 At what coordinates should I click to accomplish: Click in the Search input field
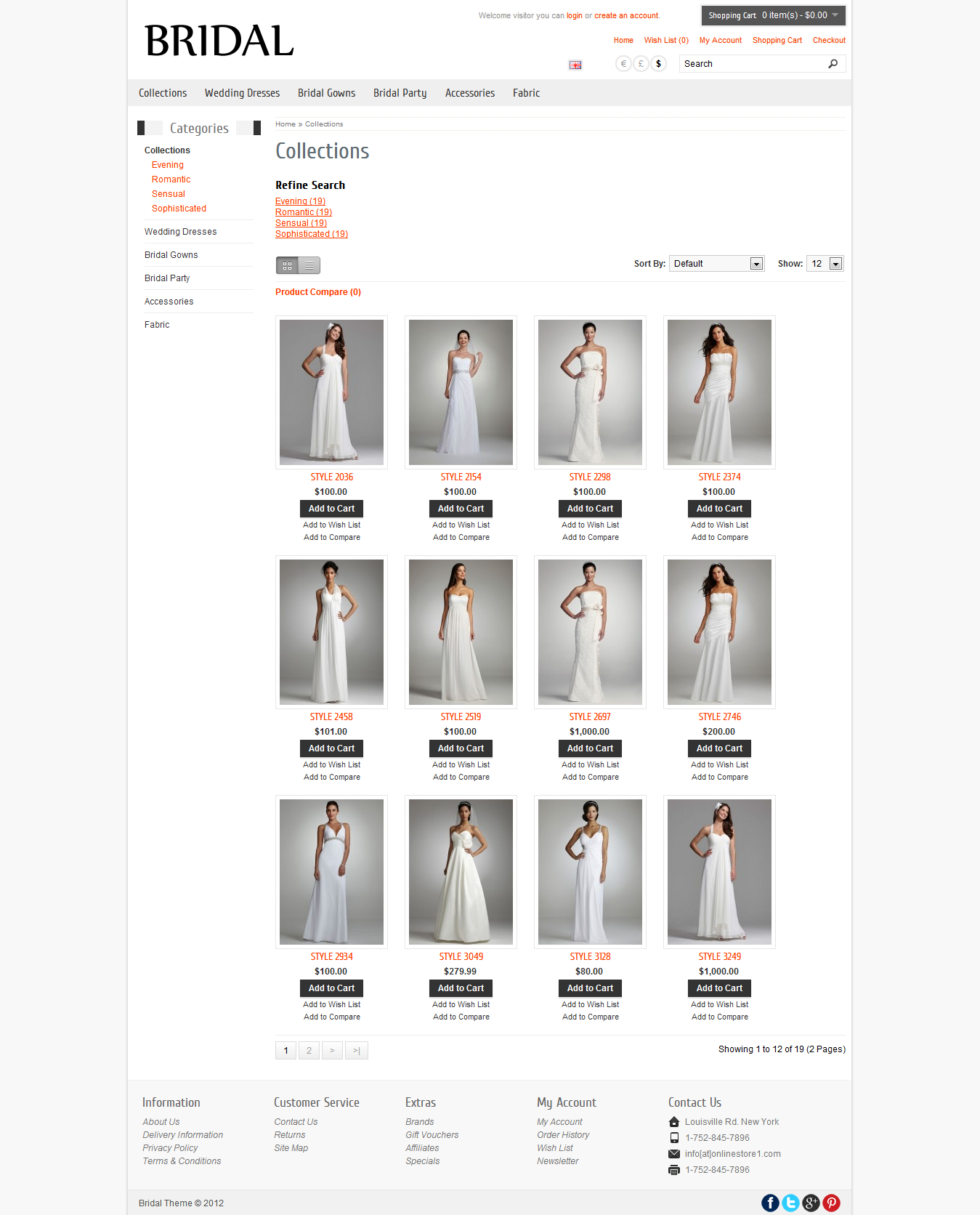point(753,64)
